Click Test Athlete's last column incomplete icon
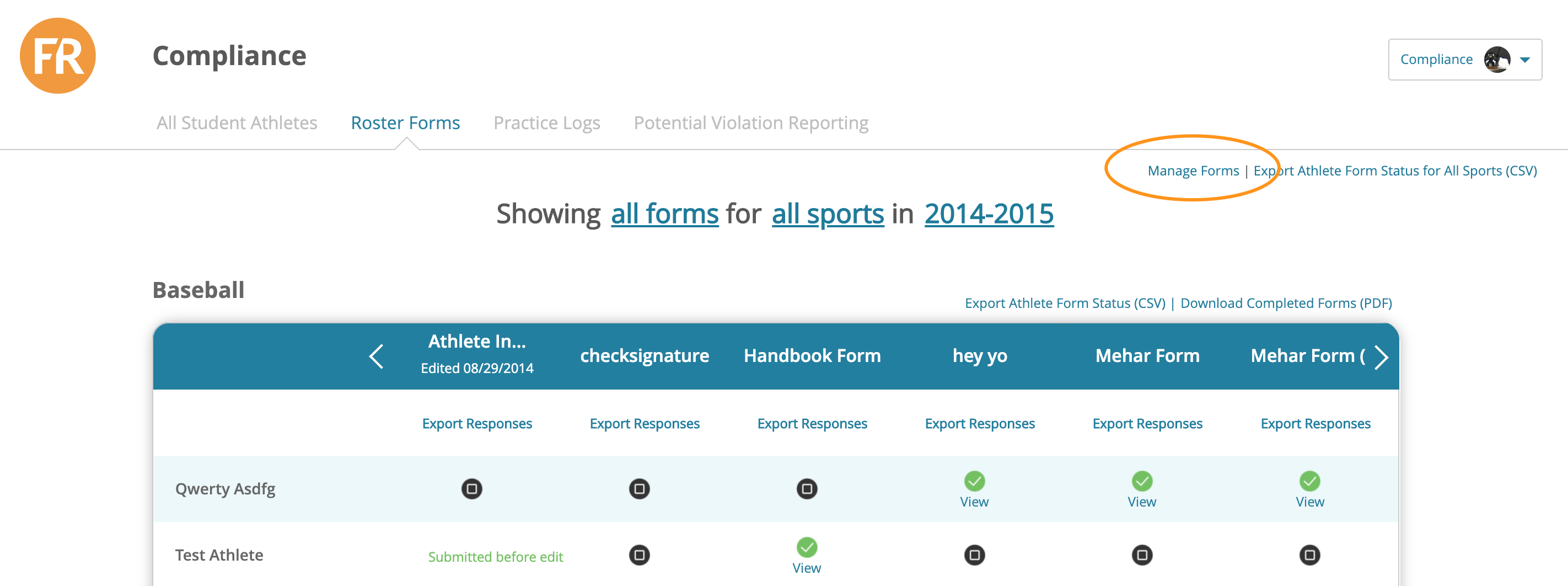Viewport: 1568px width, 586px height. (1310, 556)
